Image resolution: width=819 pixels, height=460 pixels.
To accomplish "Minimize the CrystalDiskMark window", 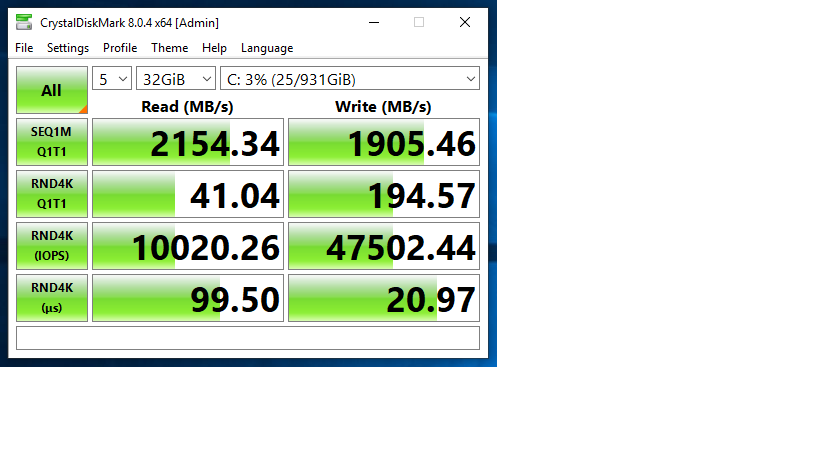I will pos(374,22).
